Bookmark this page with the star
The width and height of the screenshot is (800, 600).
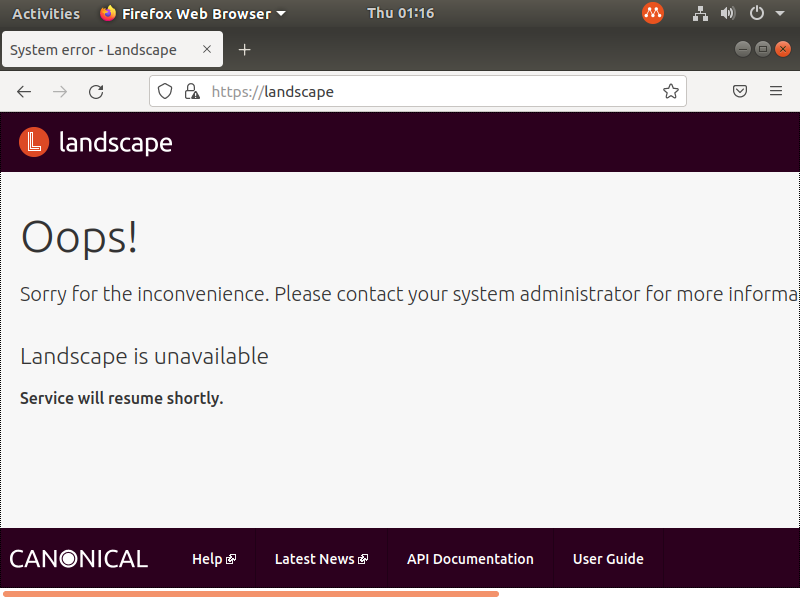tap(671, 91)
